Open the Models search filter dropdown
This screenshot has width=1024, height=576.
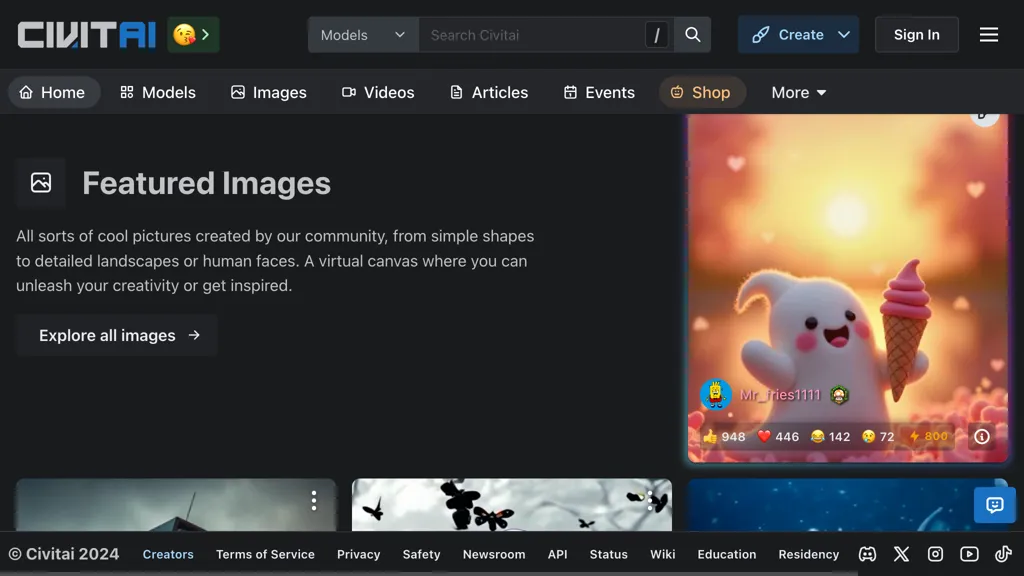pos(362,34)
